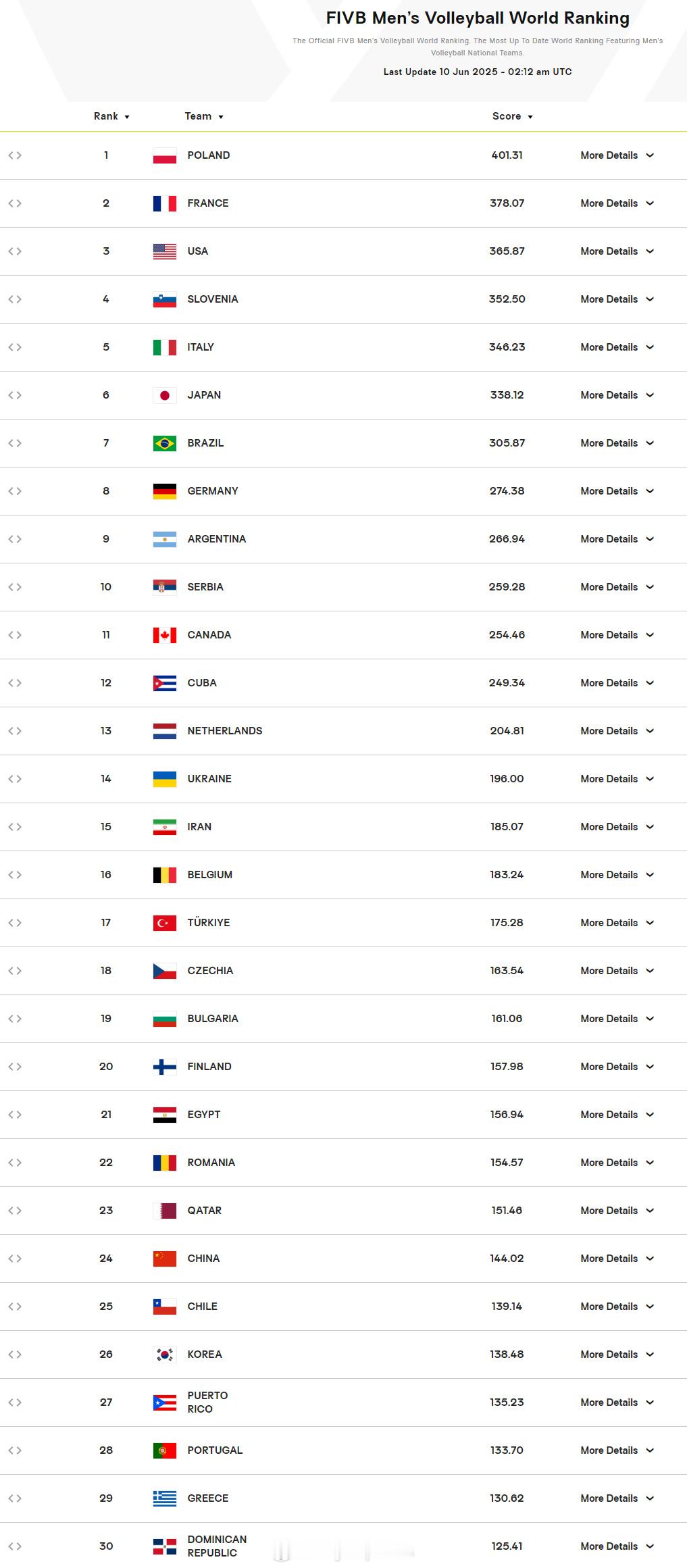Image resolution: width=687 pixels, height=1568 pixels.
Task: Expand More Details chevron for Egypt
Action: [650, 1115]
